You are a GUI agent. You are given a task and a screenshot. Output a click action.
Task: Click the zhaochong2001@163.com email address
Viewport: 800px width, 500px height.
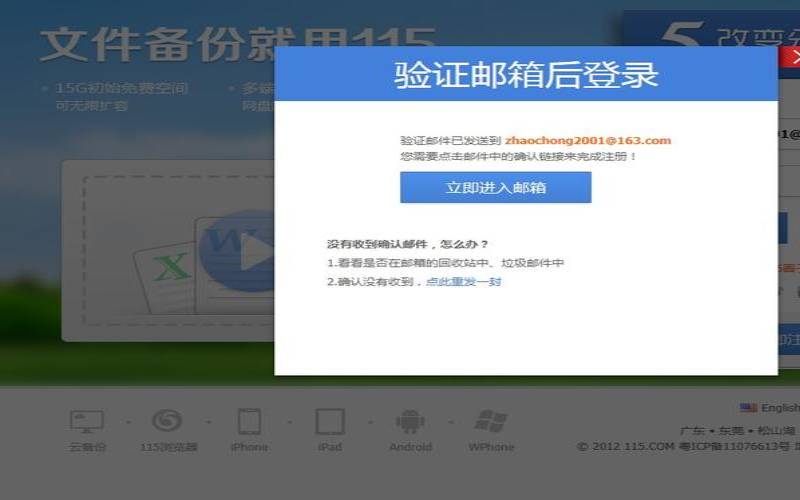pos(588,140)
